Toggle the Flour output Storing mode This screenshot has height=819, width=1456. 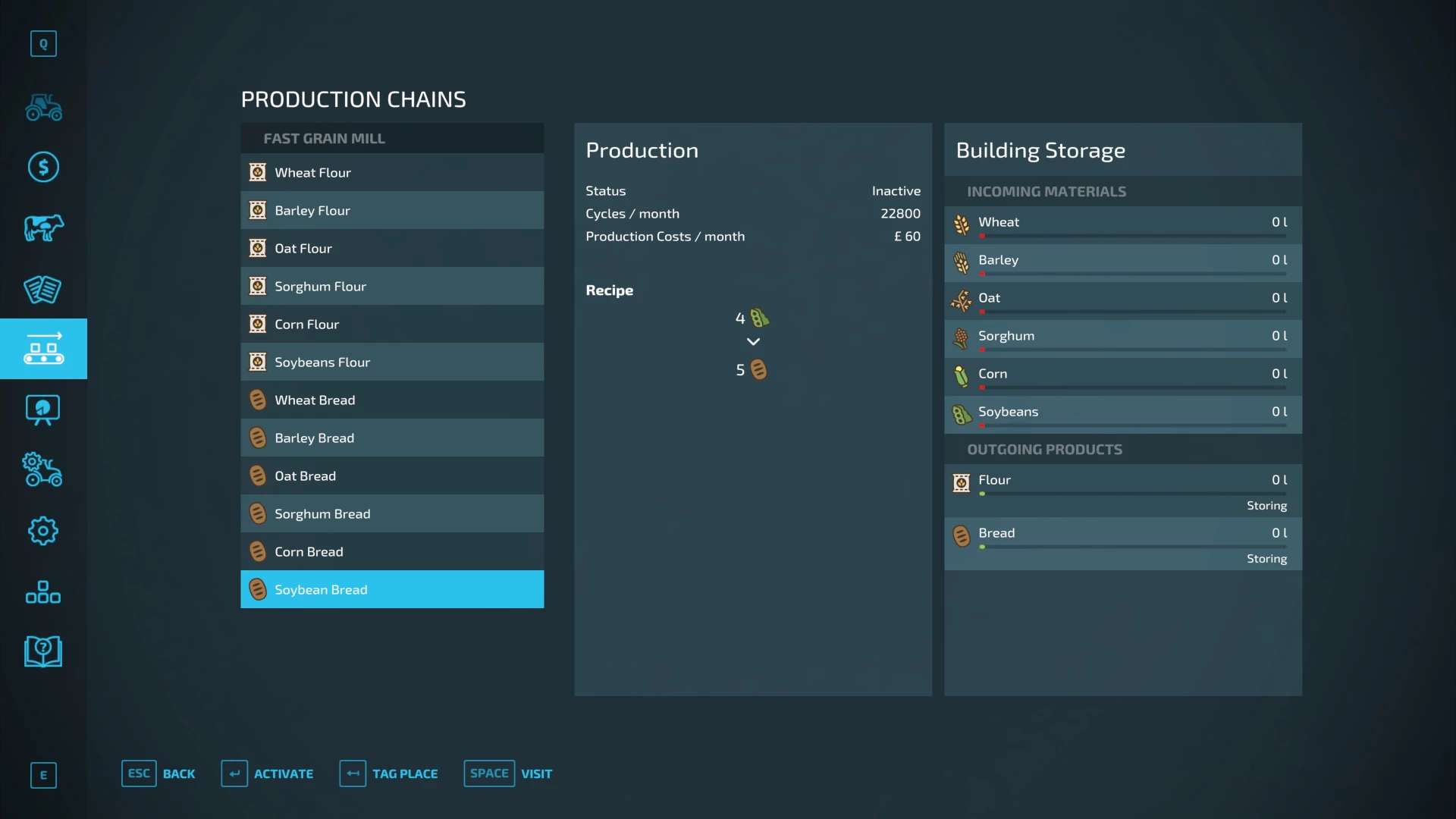tap(1266, 506)
